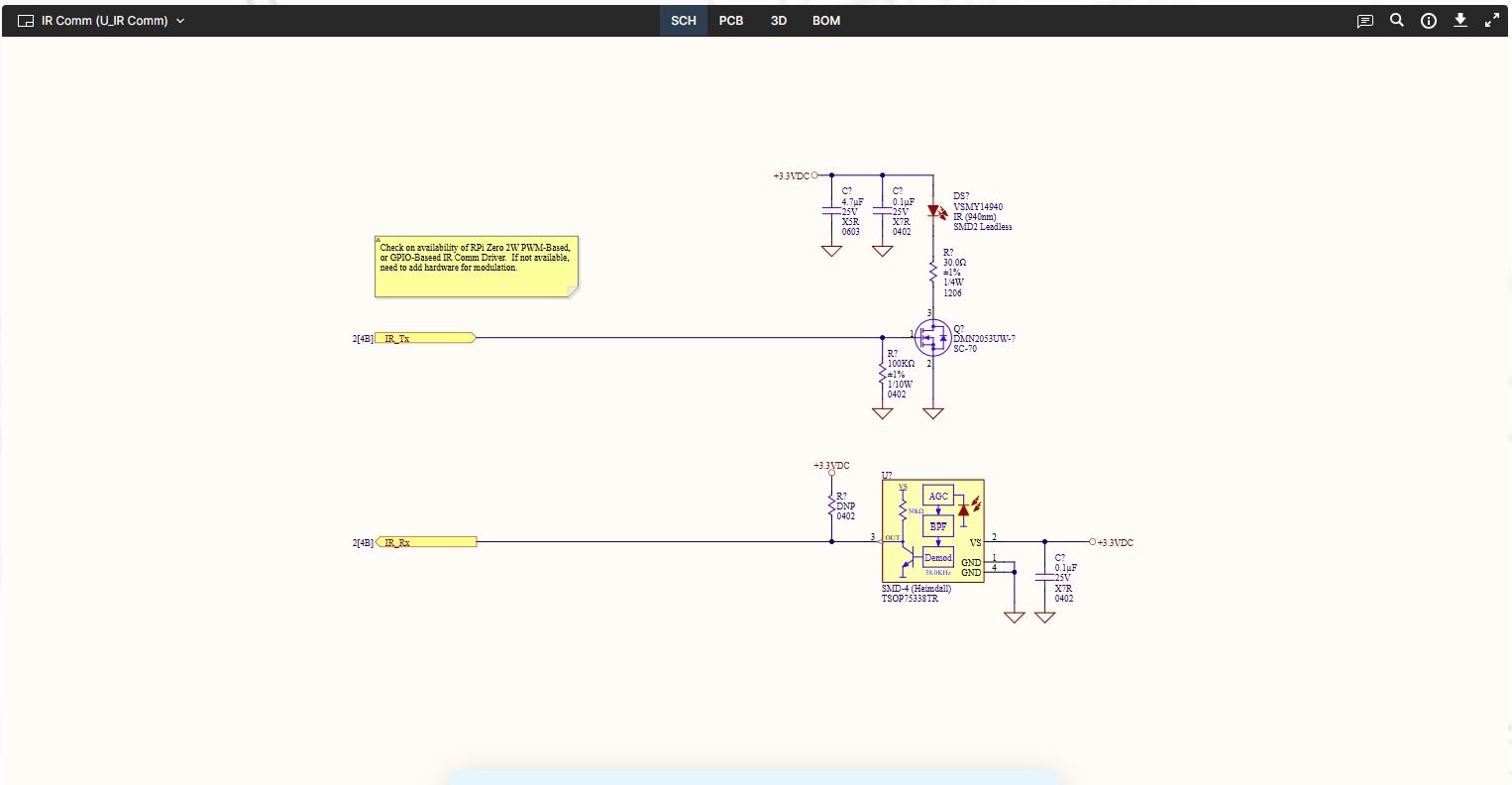1512x785 pixels.
Task: Click the download icon
Action: point(1459,20)
